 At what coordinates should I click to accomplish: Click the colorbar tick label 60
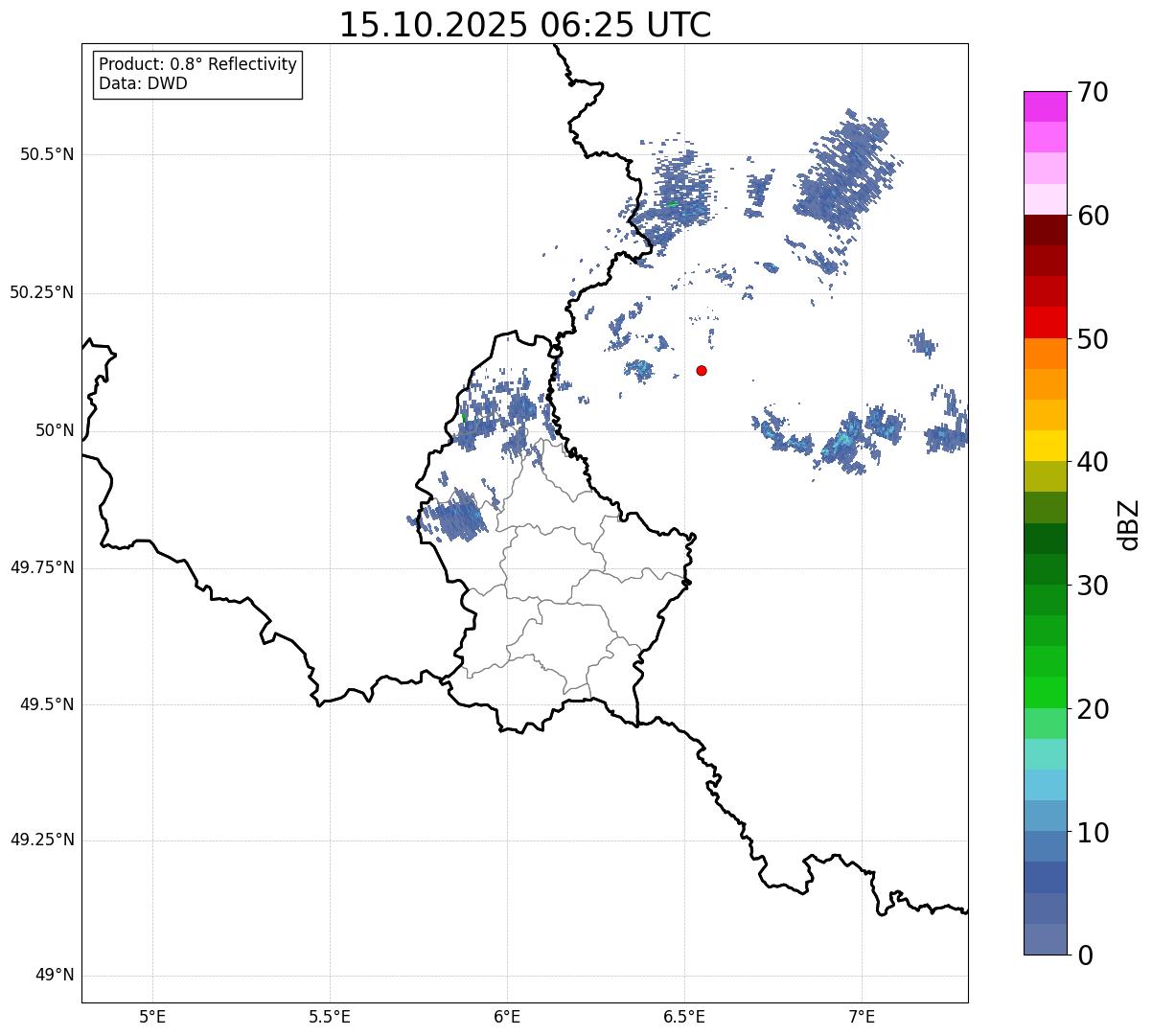[x=1093, y=216]
